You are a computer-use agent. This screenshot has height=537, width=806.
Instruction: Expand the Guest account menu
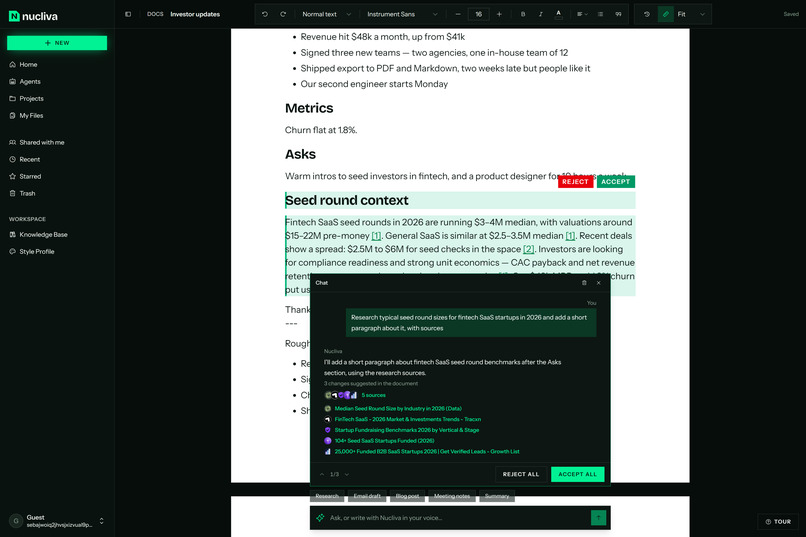[101, 521]
